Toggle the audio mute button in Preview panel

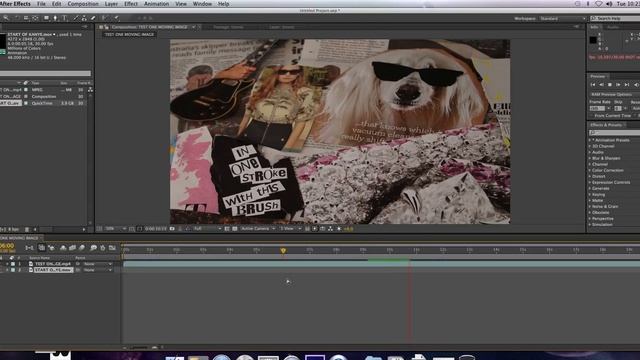(636, 84)
